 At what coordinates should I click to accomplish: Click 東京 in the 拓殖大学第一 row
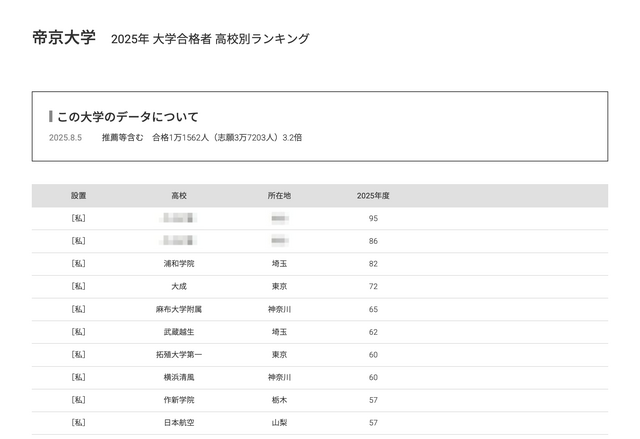click(x=279, y=355)
